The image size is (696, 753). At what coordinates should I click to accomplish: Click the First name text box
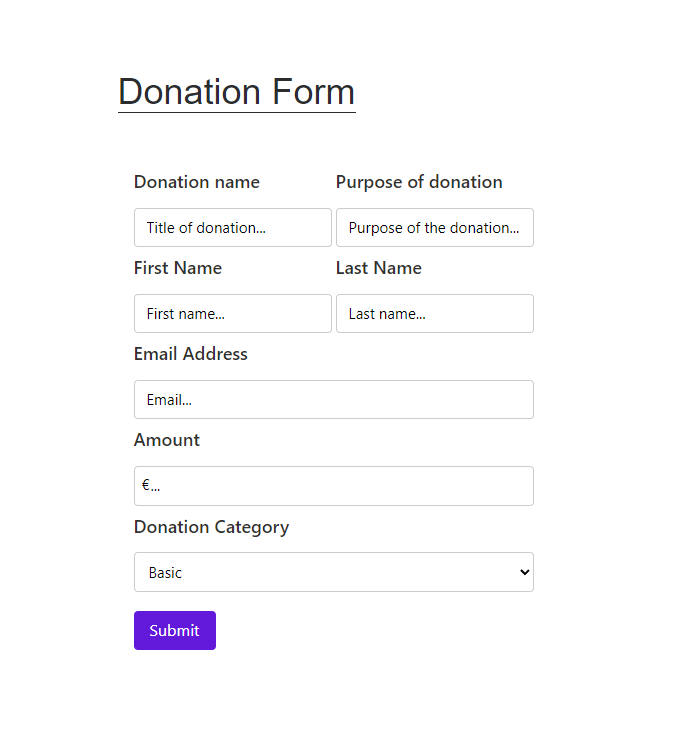tap(232, 313)
